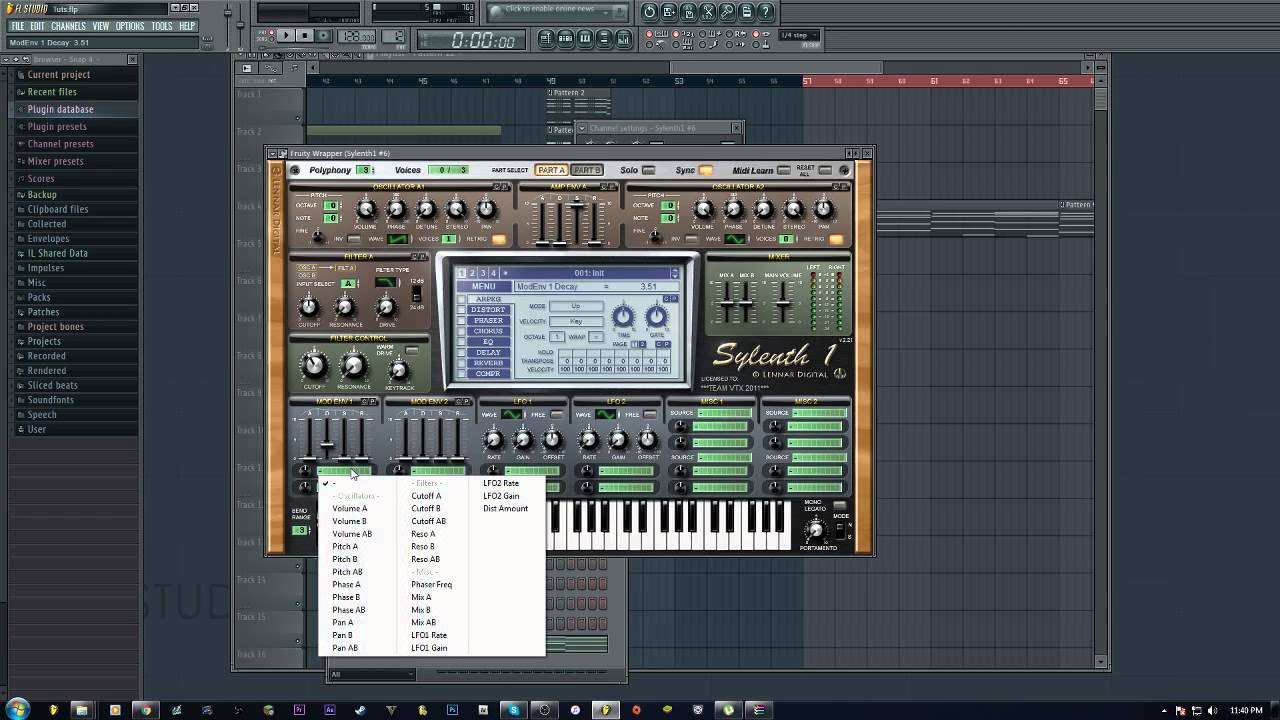Viewport: 1280px width, 720px height.
Task: Choose Pan B from the destination menu
Action: point(342,635)
